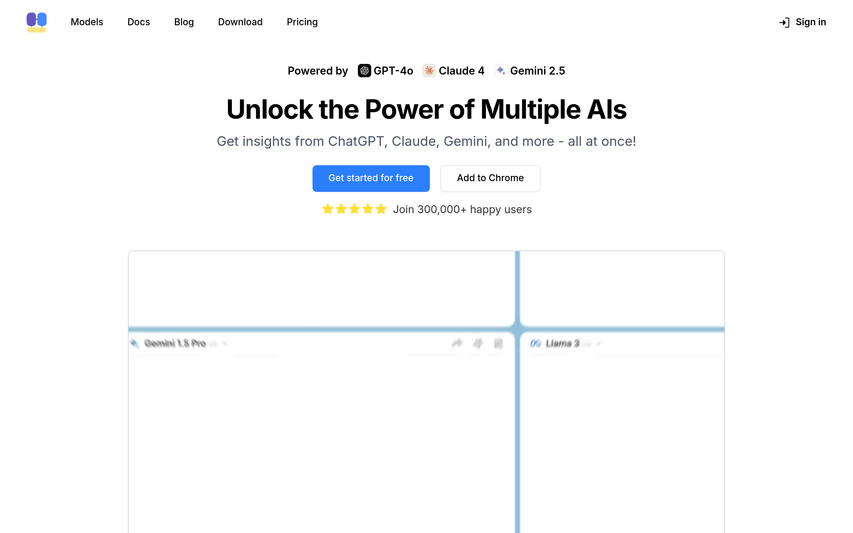Open the Docs page from navigation
Screen dimensions: 853x533
[x=139, y=22]
